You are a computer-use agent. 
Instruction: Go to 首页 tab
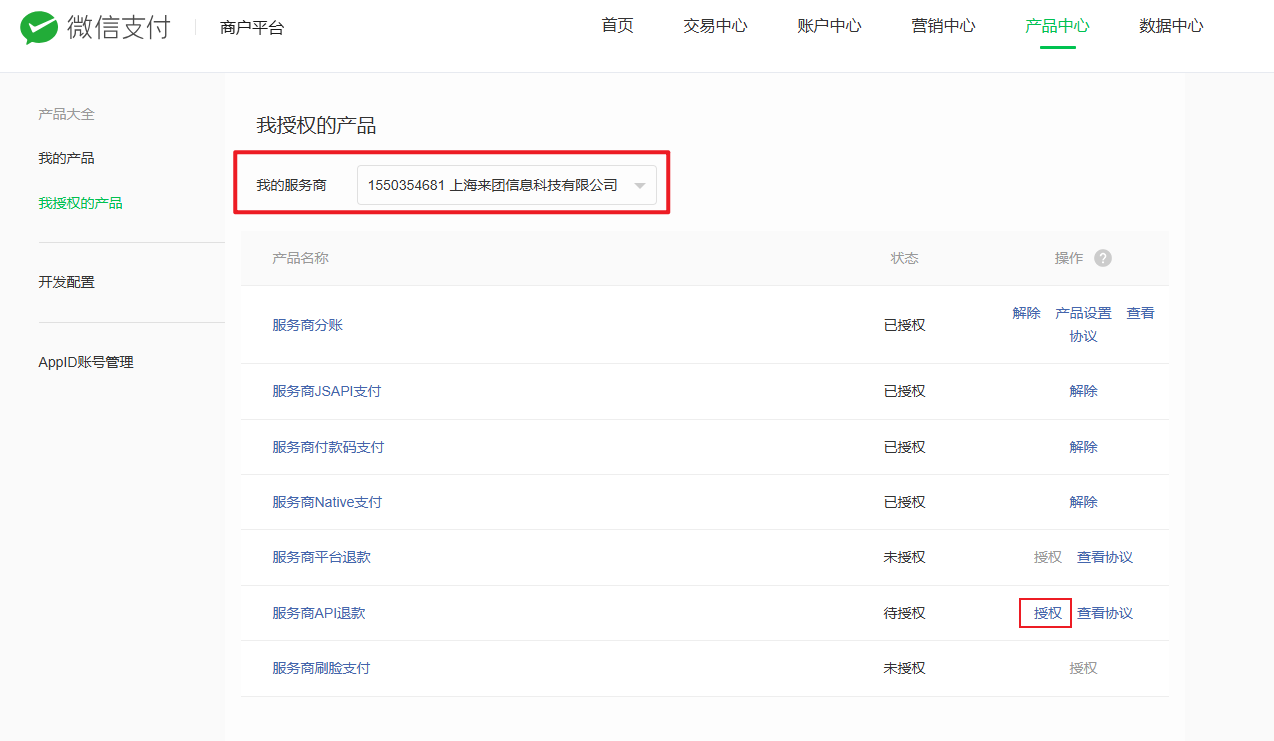click(617, 26)
